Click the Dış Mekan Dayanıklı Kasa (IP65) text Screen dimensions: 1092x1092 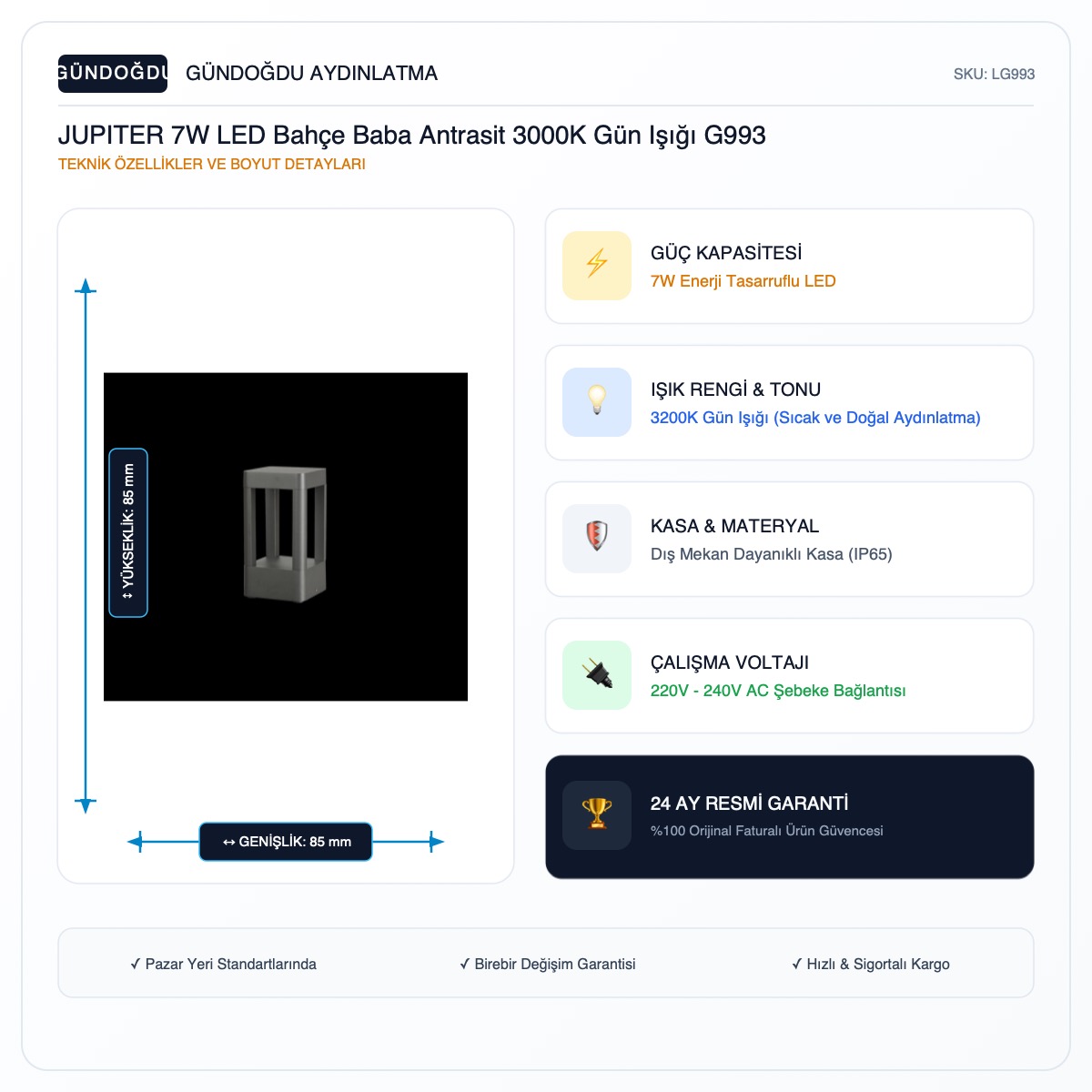coord(771,554)
